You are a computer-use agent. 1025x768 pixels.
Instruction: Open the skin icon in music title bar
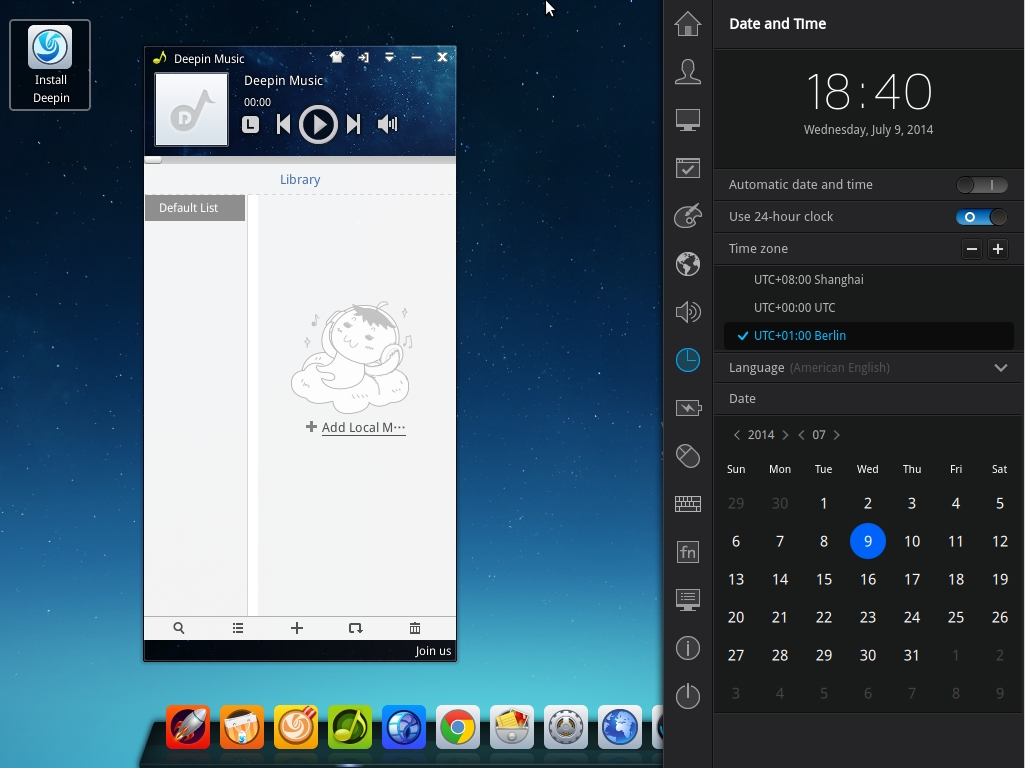(x=337, y=58)
